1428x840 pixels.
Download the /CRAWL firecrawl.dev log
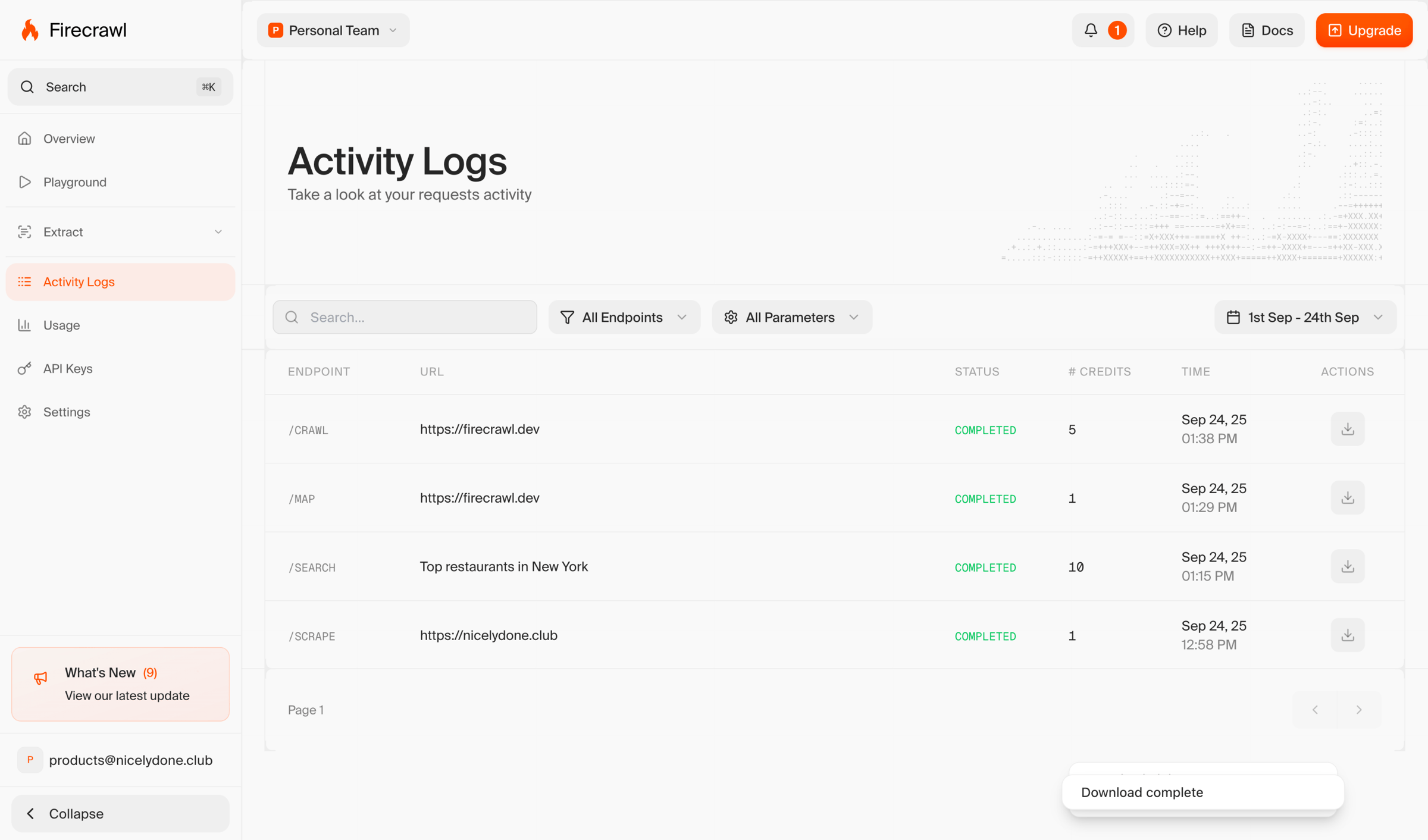1348,429
